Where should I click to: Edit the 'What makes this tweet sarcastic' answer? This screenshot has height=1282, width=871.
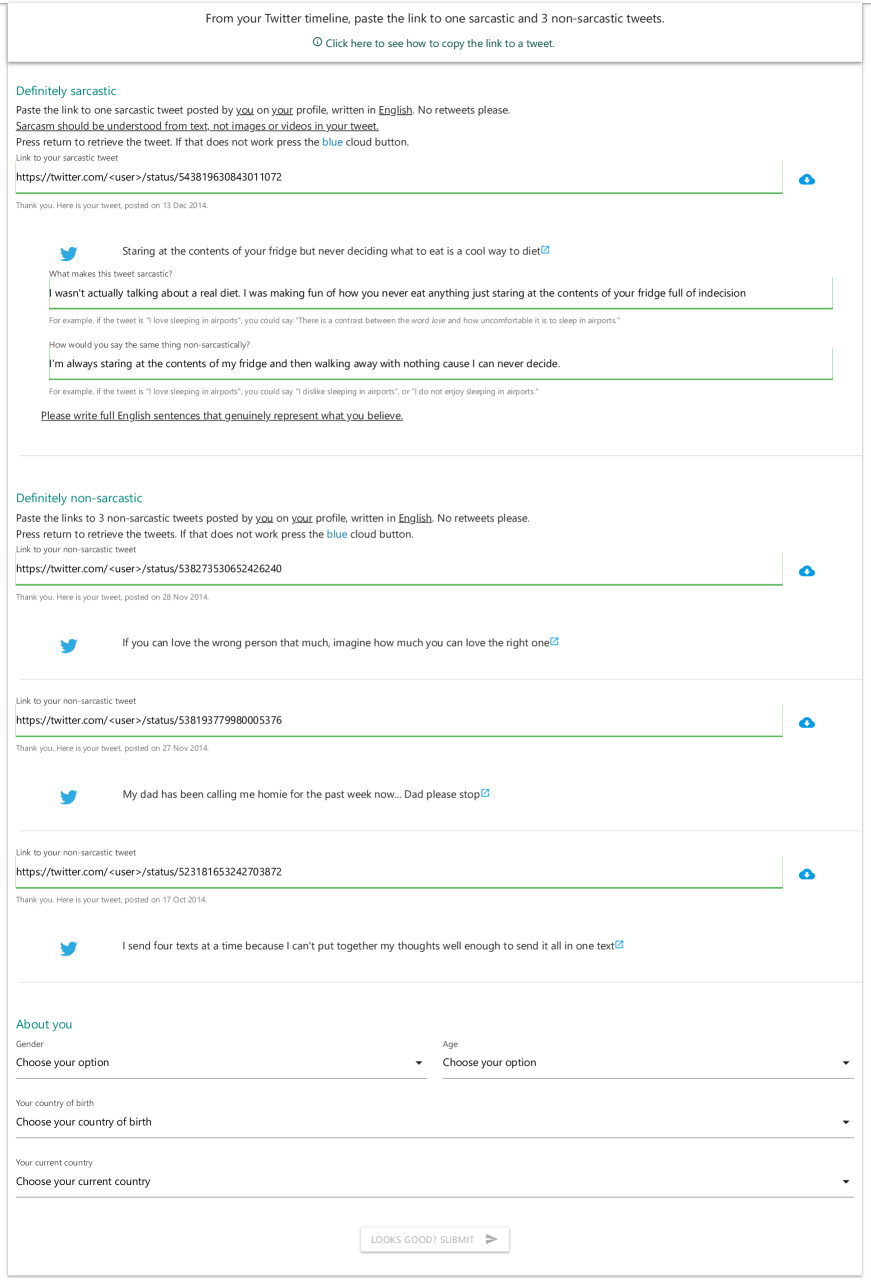click(440, 293)
